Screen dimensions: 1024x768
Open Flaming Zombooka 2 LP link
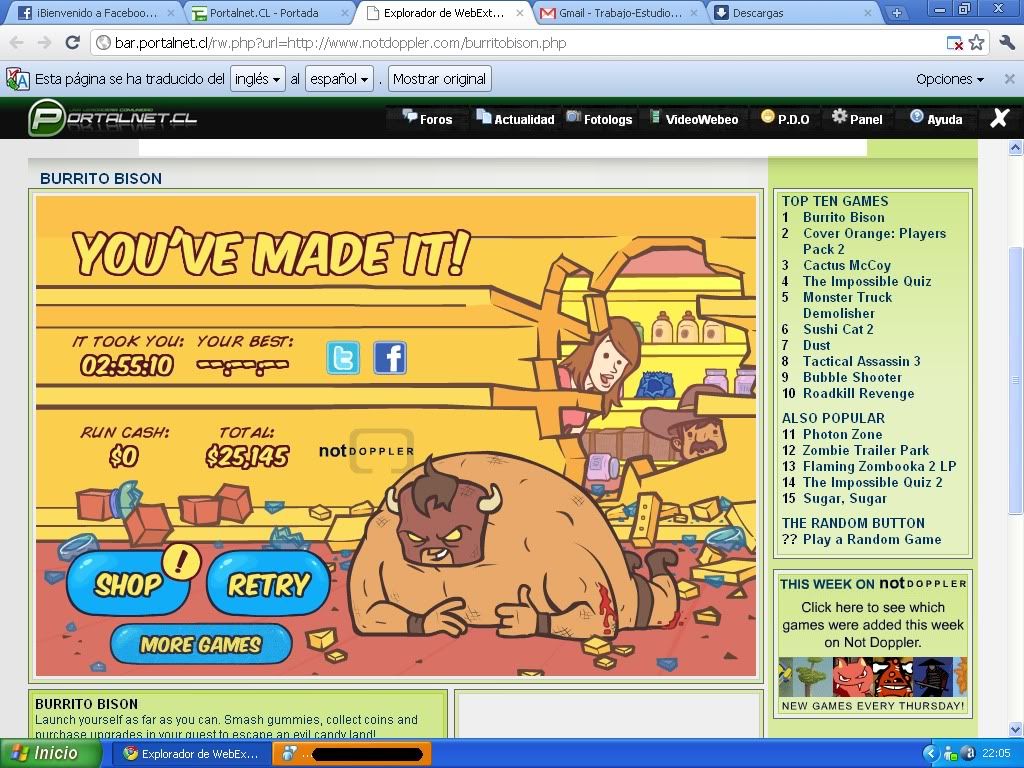click(x=880, y=466)
